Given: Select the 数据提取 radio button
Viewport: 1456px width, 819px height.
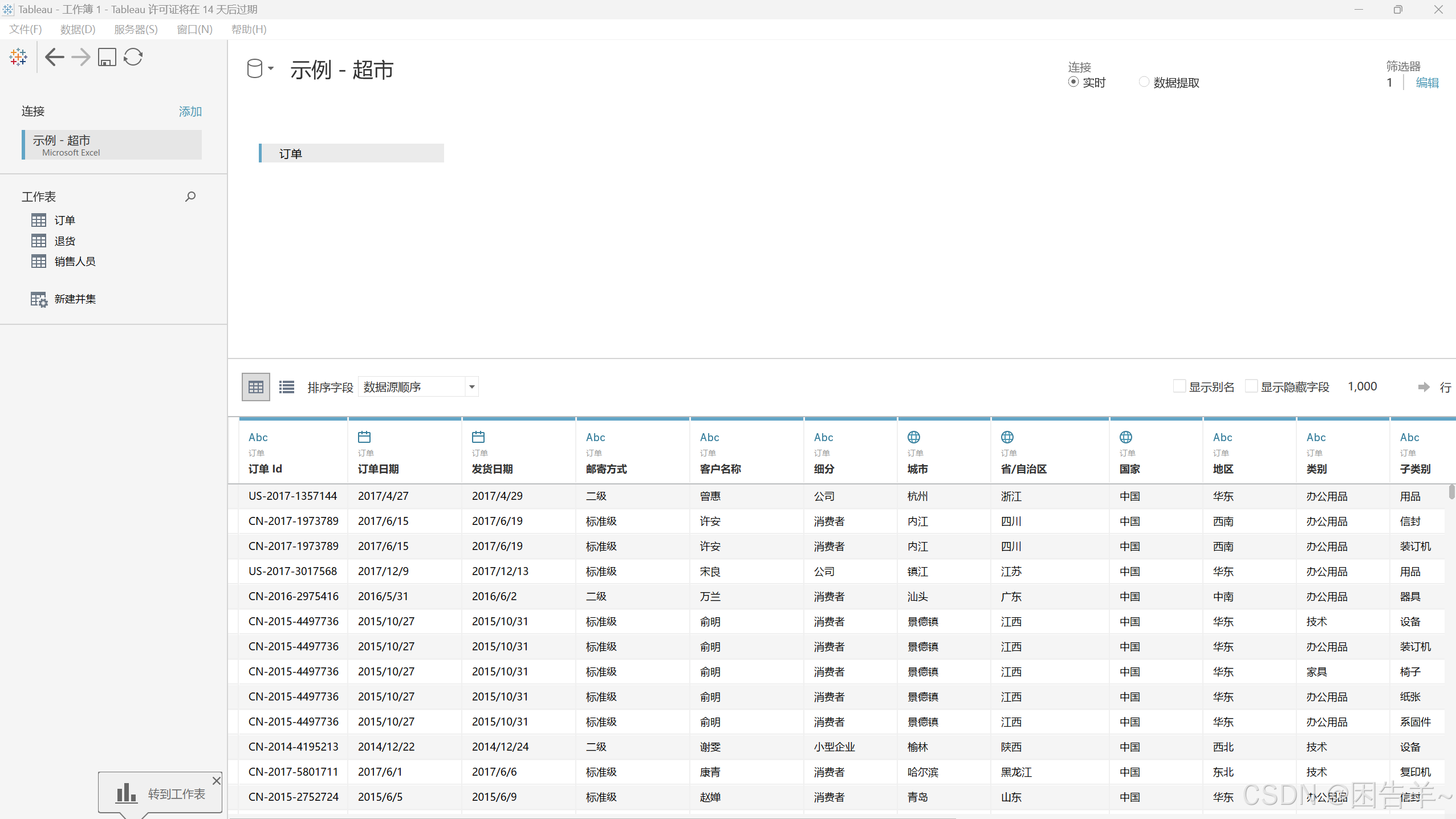Looking at the screenshot, I should pyautogui.click(x=1144, y=82).
